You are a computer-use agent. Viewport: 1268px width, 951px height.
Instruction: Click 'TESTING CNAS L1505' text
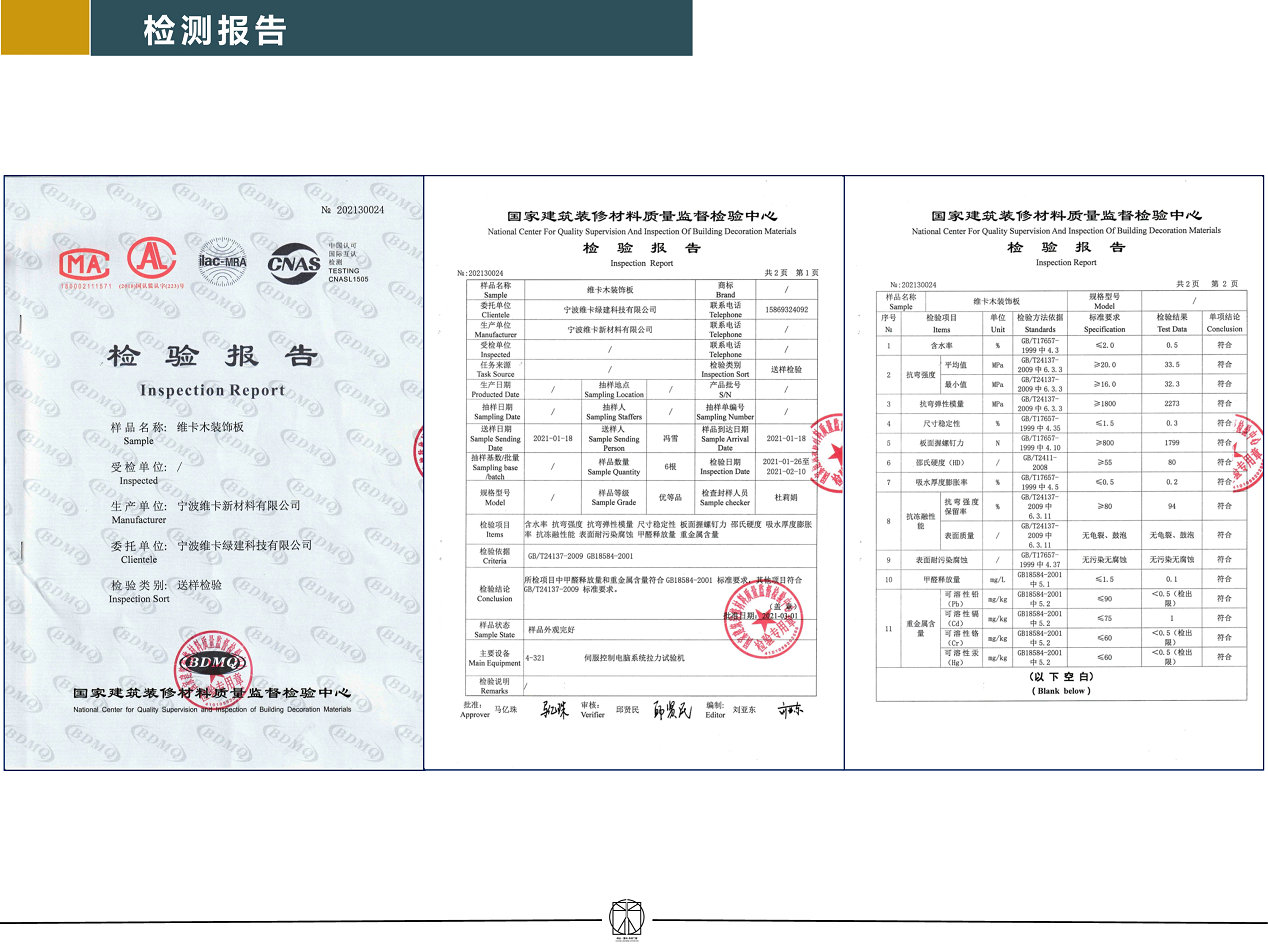347,275
